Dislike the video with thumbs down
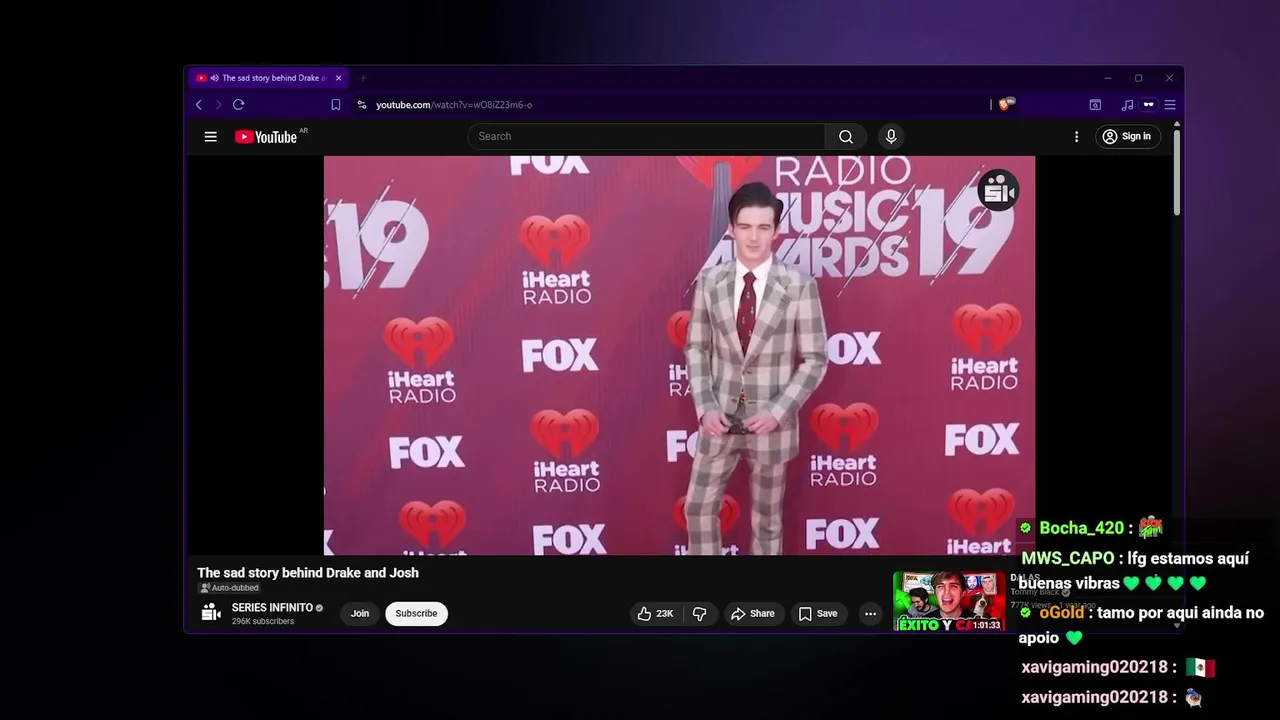Image resolution: width=1280 pixels, height=720 pixels. (699, 614)
